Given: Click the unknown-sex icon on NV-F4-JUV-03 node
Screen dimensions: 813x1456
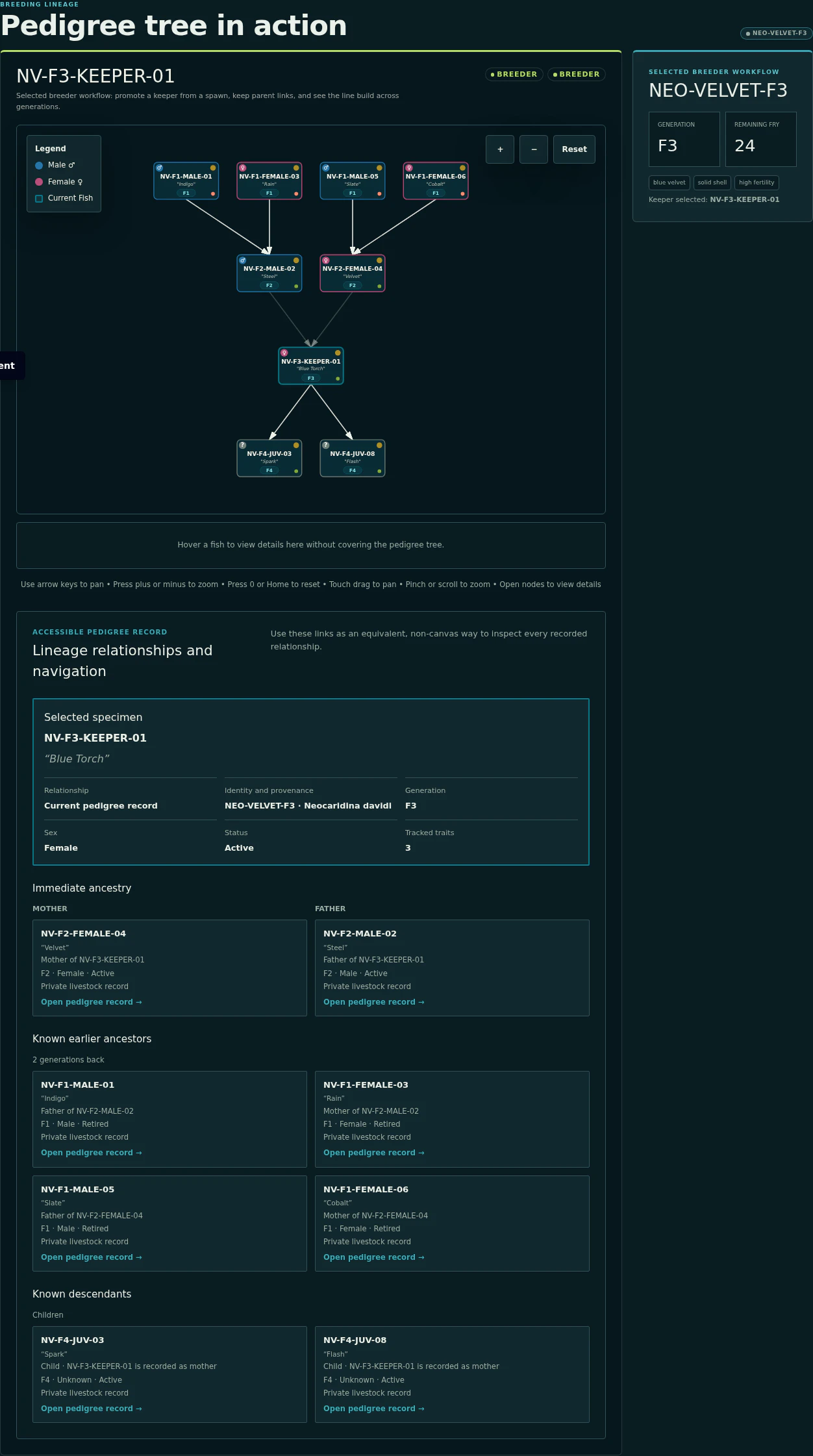Looking at the screenshot, I should tap(243, 446).
